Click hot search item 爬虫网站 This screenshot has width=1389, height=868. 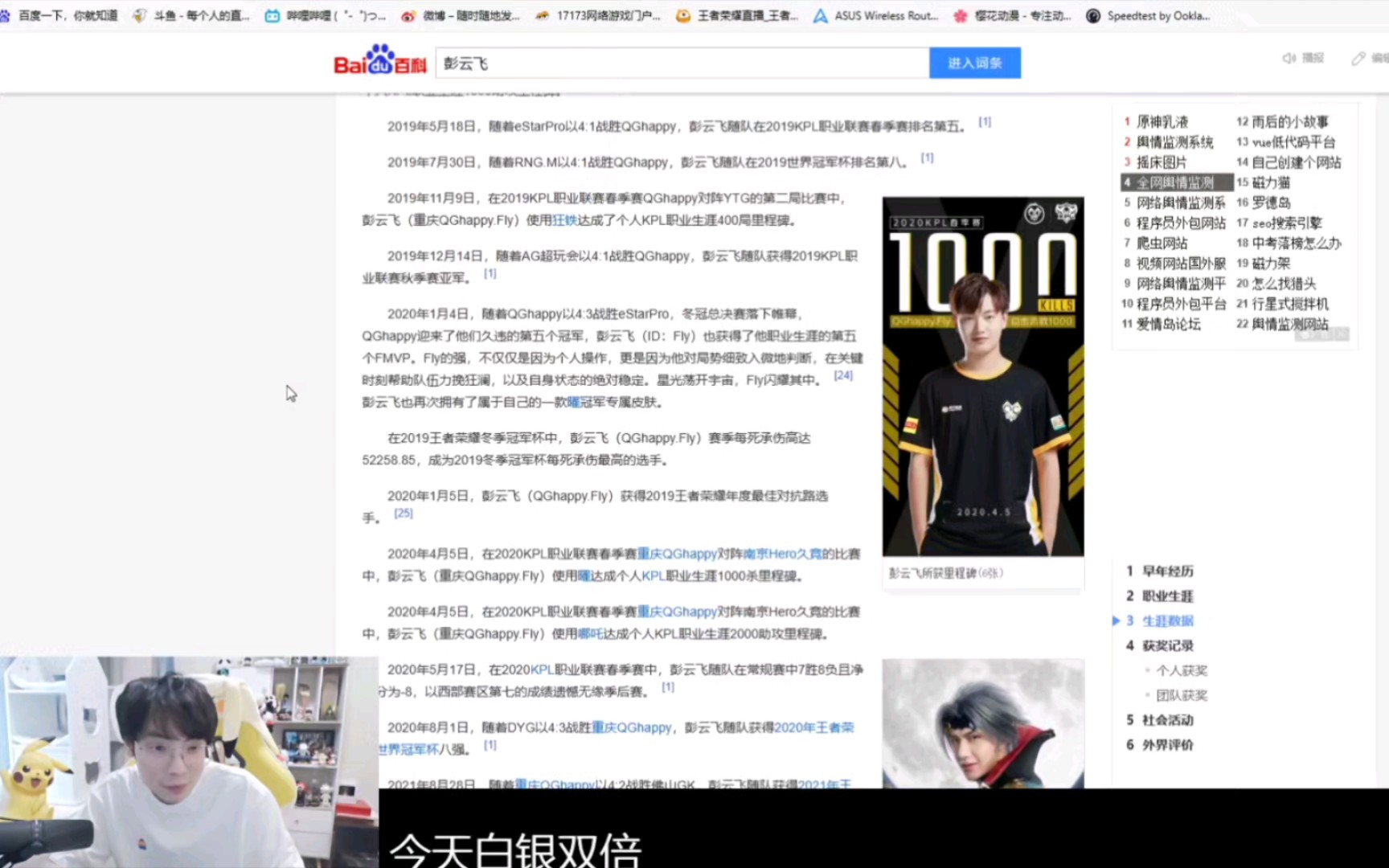click(1162, 243)
